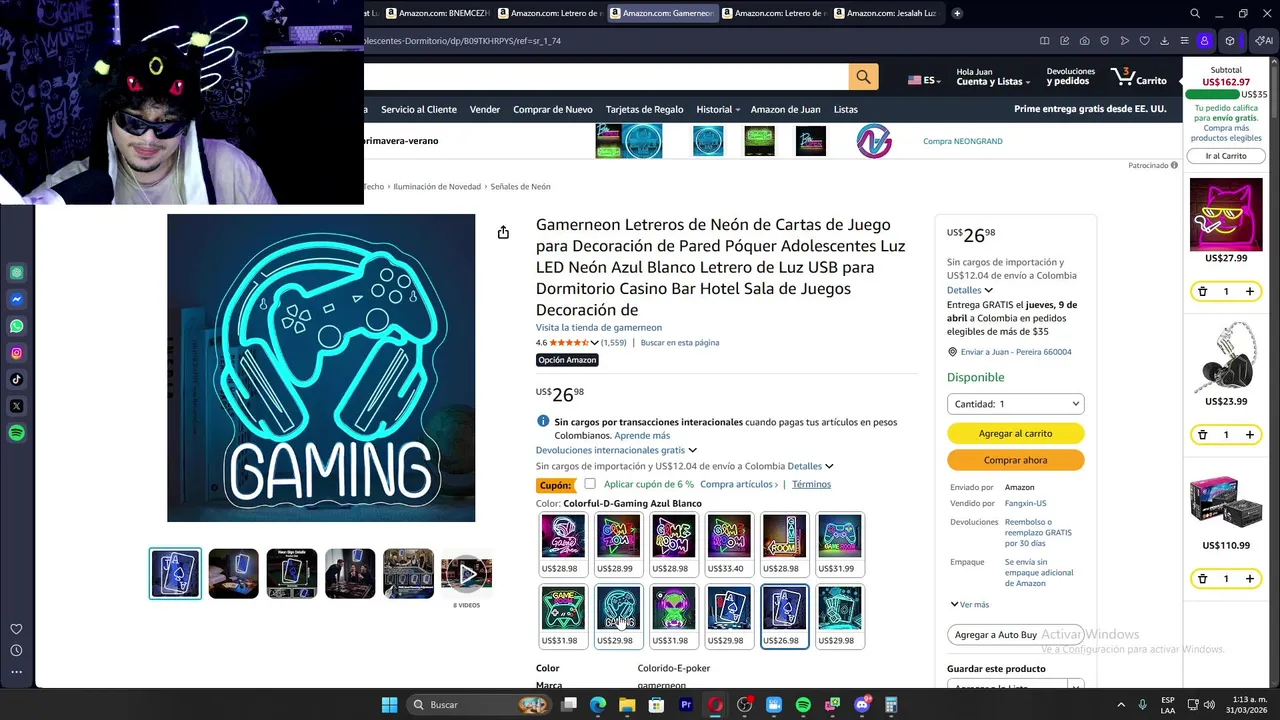
Task: Open WhatsApp in Opera sidebar
Action: [x=17, y=326]
